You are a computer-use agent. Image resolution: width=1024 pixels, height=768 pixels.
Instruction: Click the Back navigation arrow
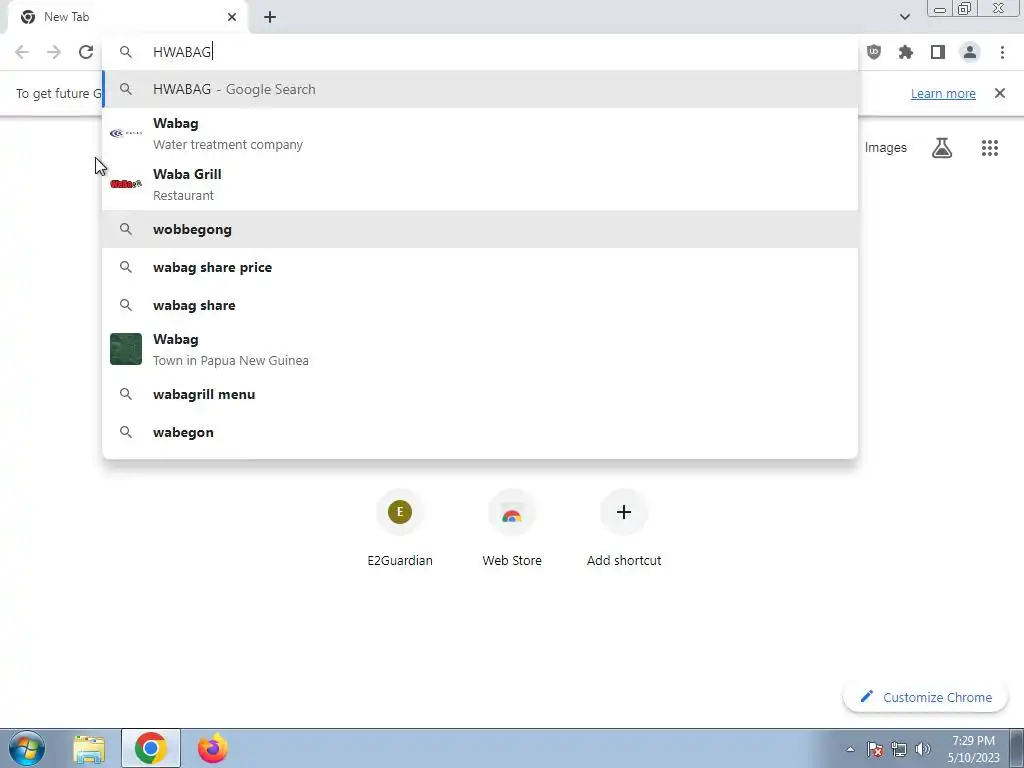(22, 52)
